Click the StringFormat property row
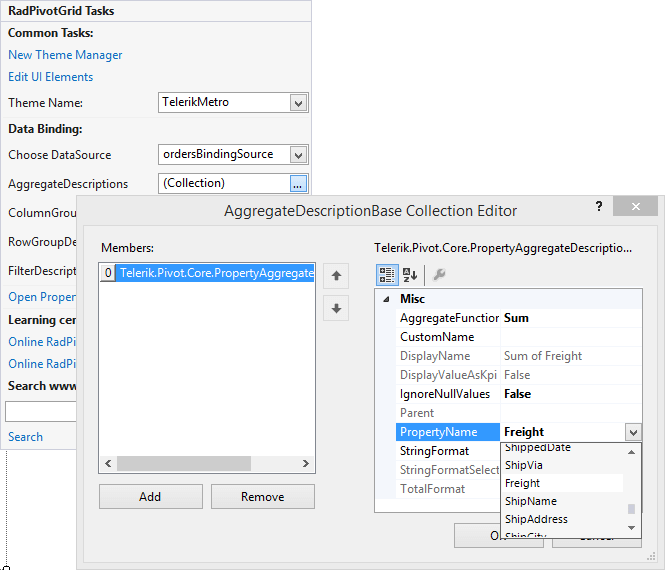This screenshot has height=570, width=665. [x=448, y=451]
